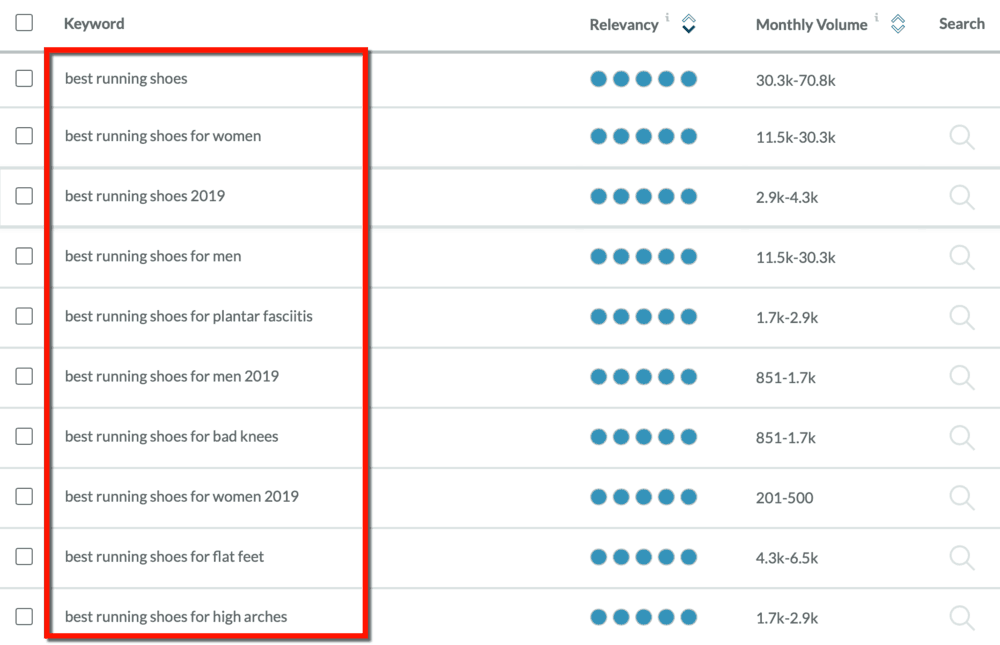Click the relevancy dots for "best running shoes for women 2019"

[x=644, y=497]
